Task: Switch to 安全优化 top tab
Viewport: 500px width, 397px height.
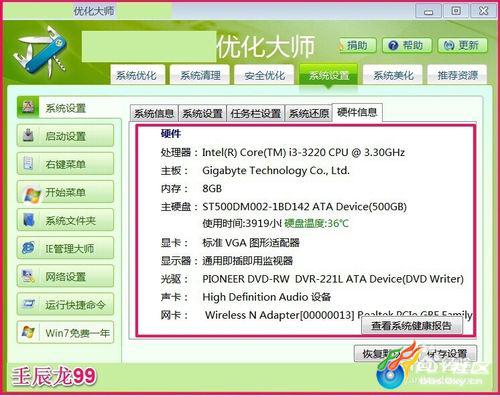Action: pyautogui.click(x=265, y=75)
